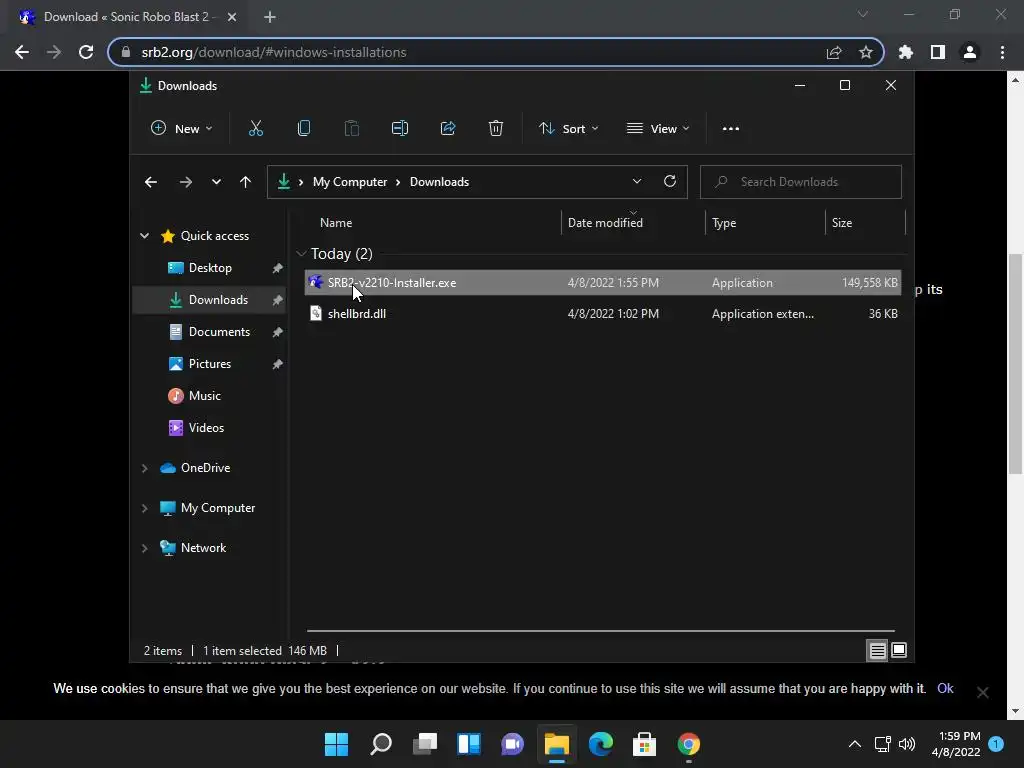
Task: Toggle Chrome side panel icon
Action: tap(937, 52)
